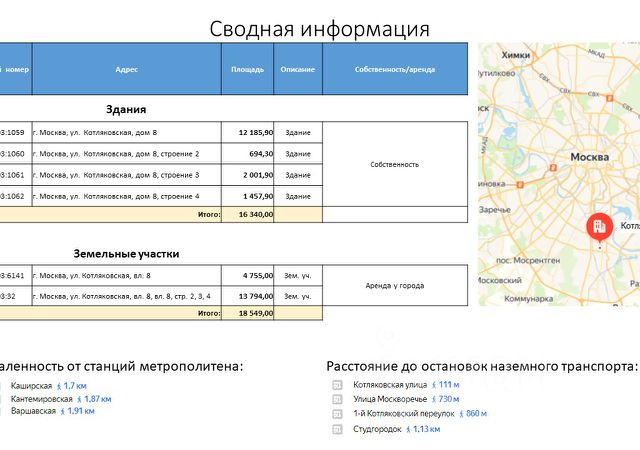Open the 1-й Котляковский переулок stop entry
This screenshot has width=640, height=450.
[404, 414]
